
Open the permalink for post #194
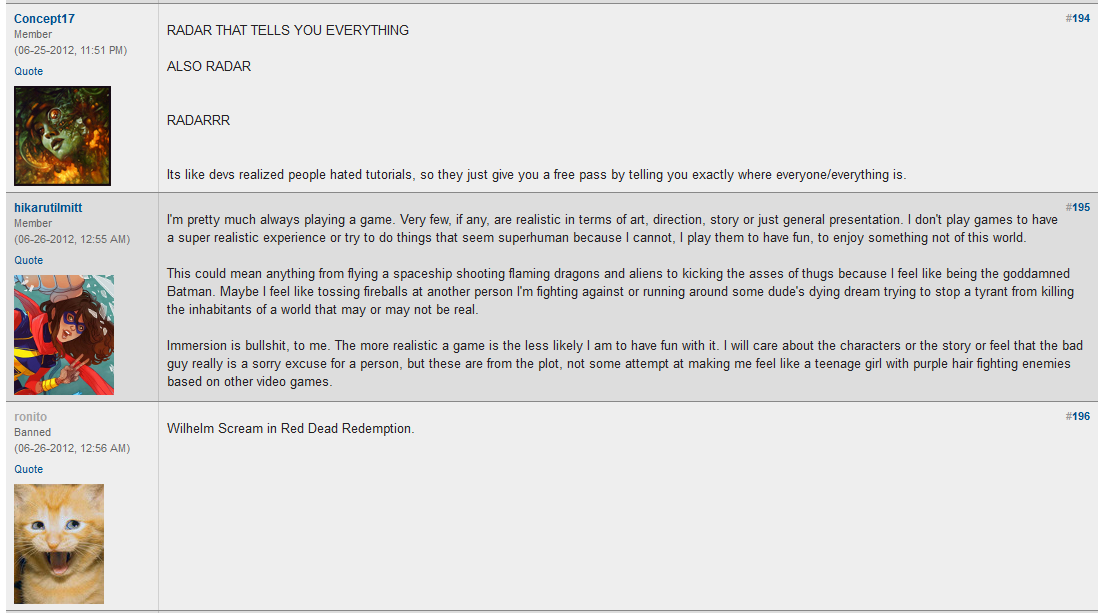(1078, 19)
